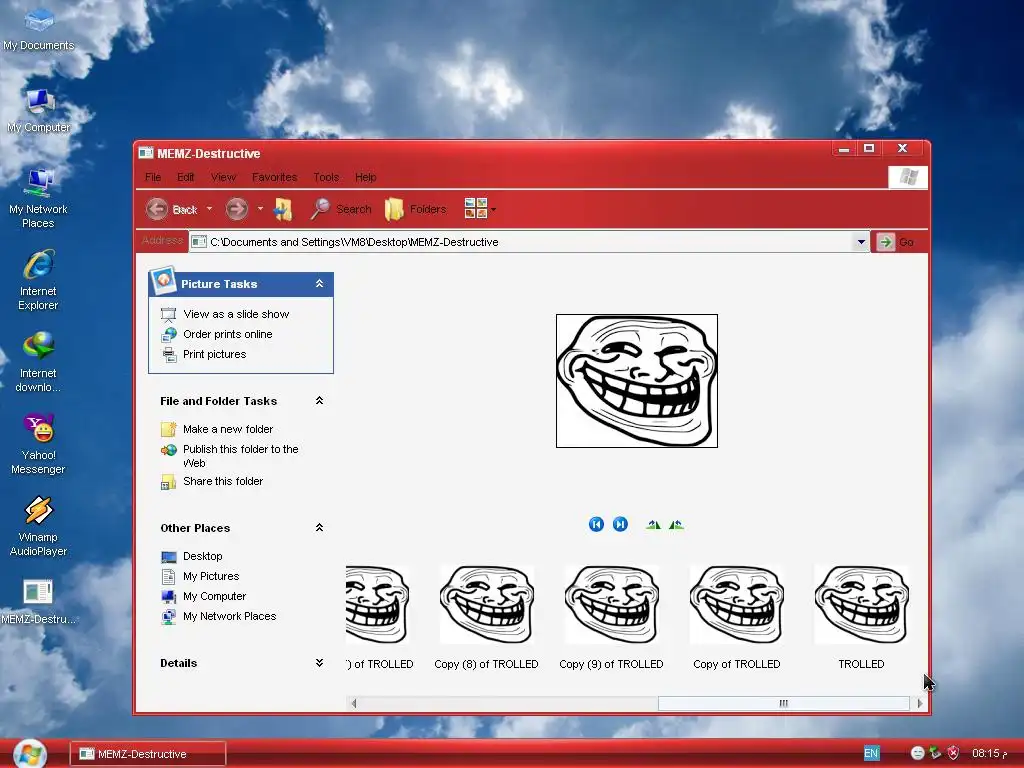
Task: Click the green Go arrow button
Action: [886, 242]
